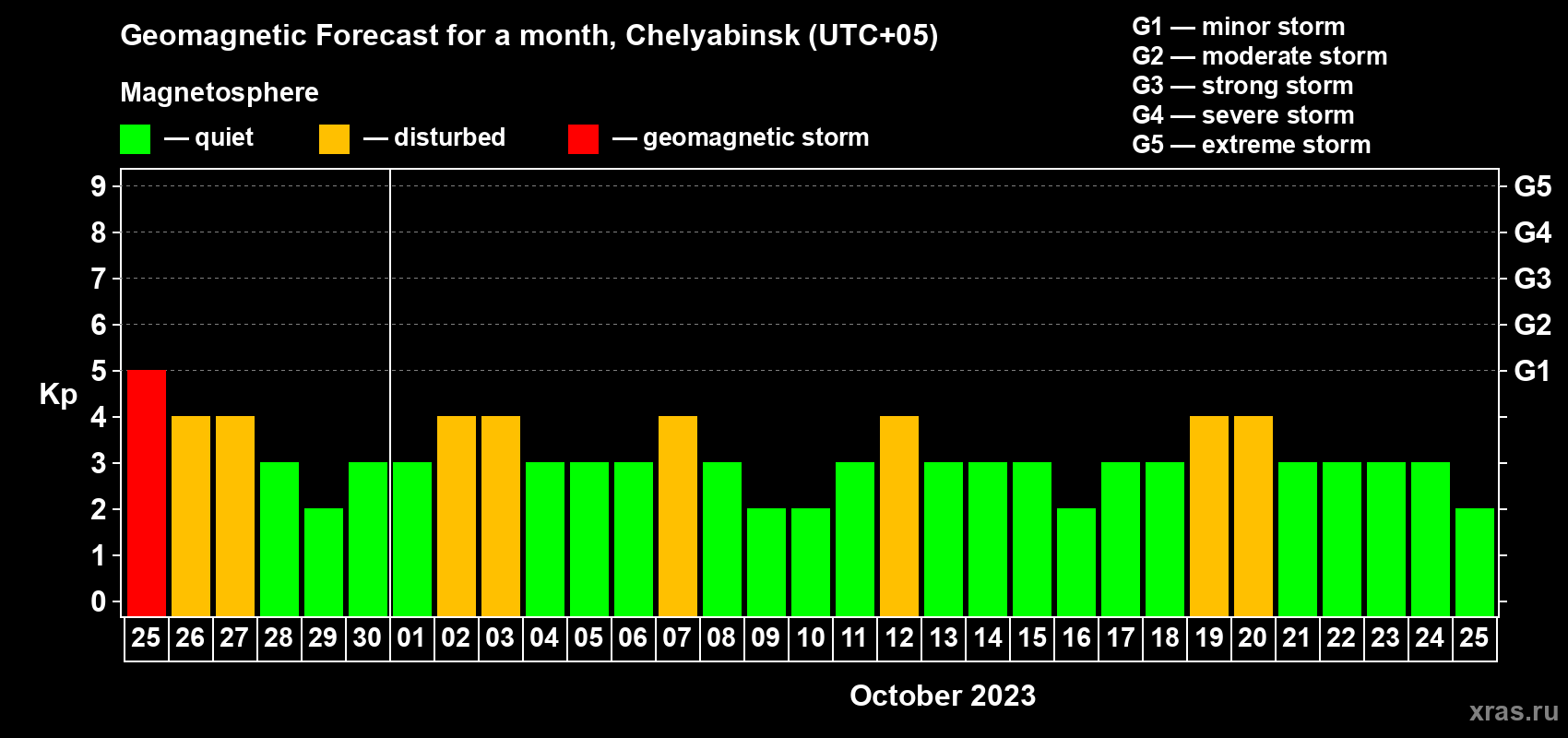Click the 'disturbed' legend label
The height and width of the screenshot is (738, 1568).
click(449, 137)
